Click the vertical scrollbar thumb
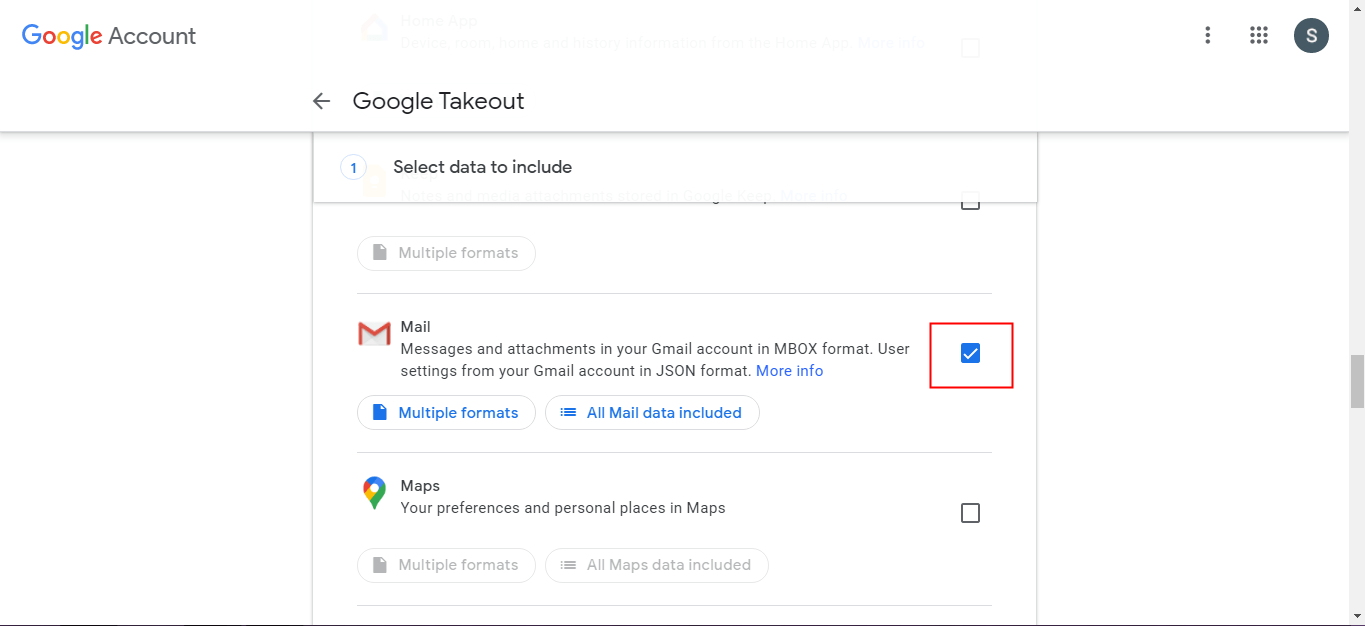The image size is (1365, 626). (x=1357, y=381)
